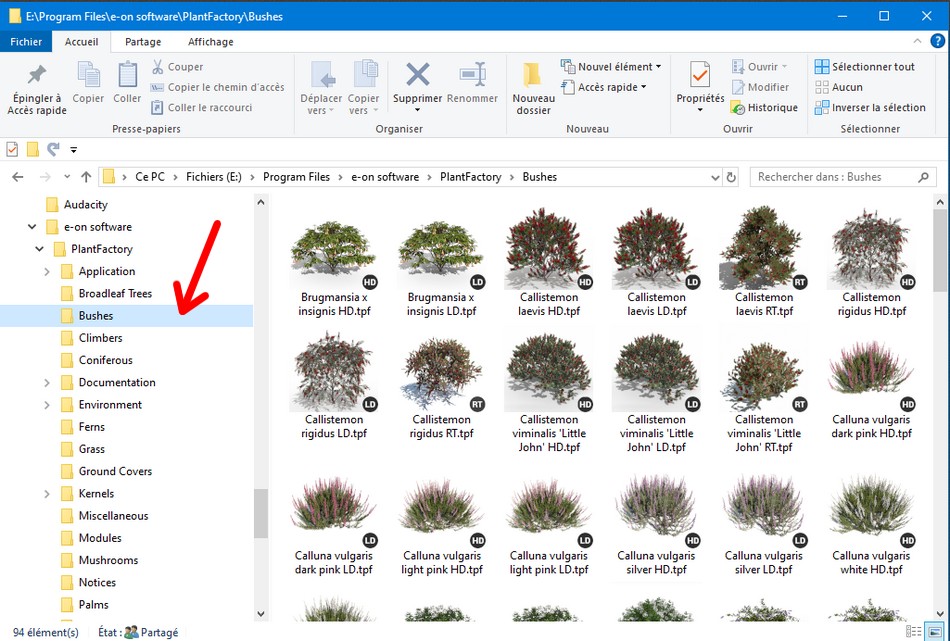Screen dimensions: 950x641
Task: Refresh the Bushes folder view
Action: click(x=731, y=177)
